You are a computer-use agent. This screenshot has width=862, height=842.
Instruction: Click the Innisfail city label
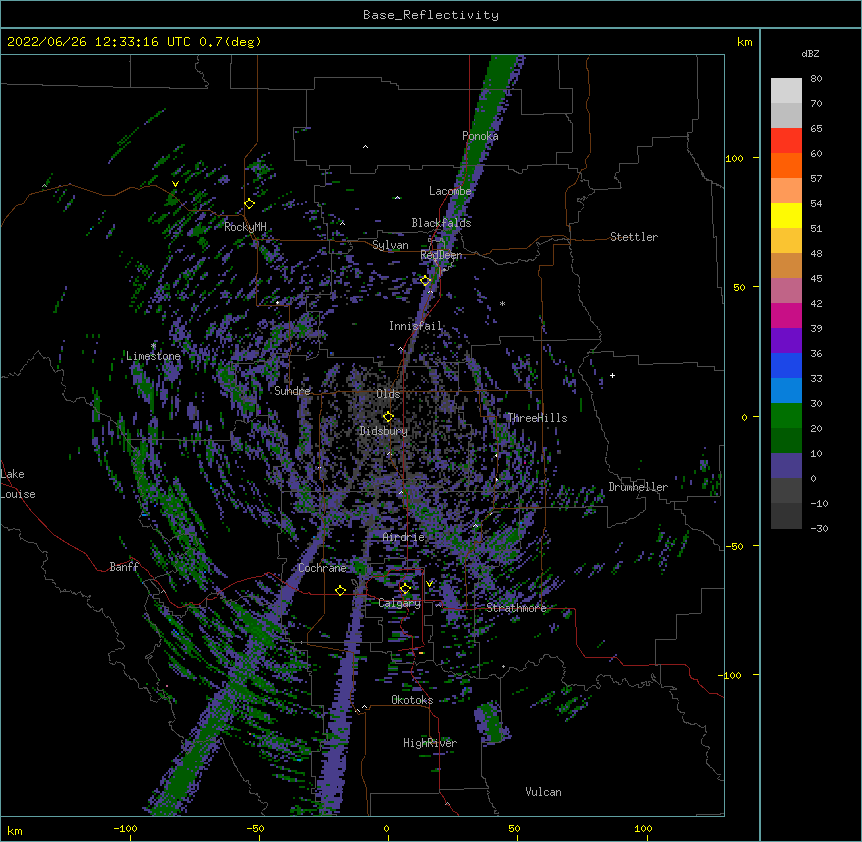[416, 326]
